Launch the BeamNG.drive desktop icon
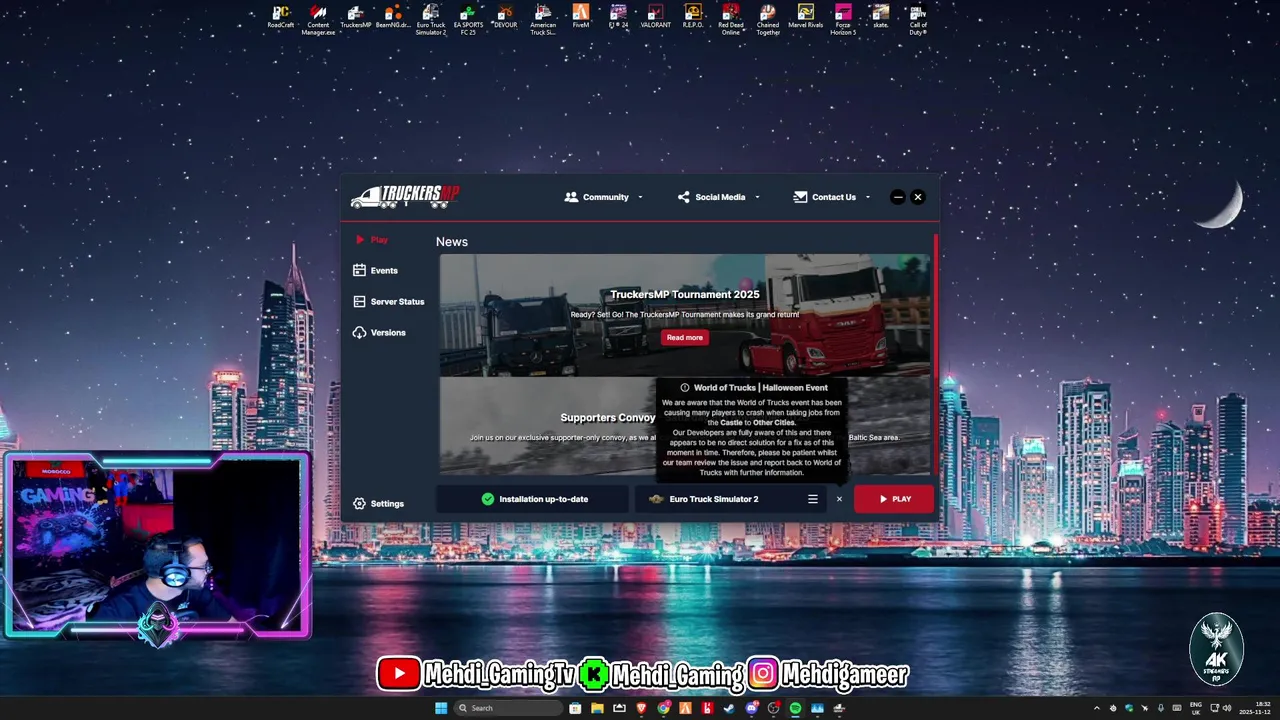The height and width of the screenshot is (720, 1280). tap(393, 18)
